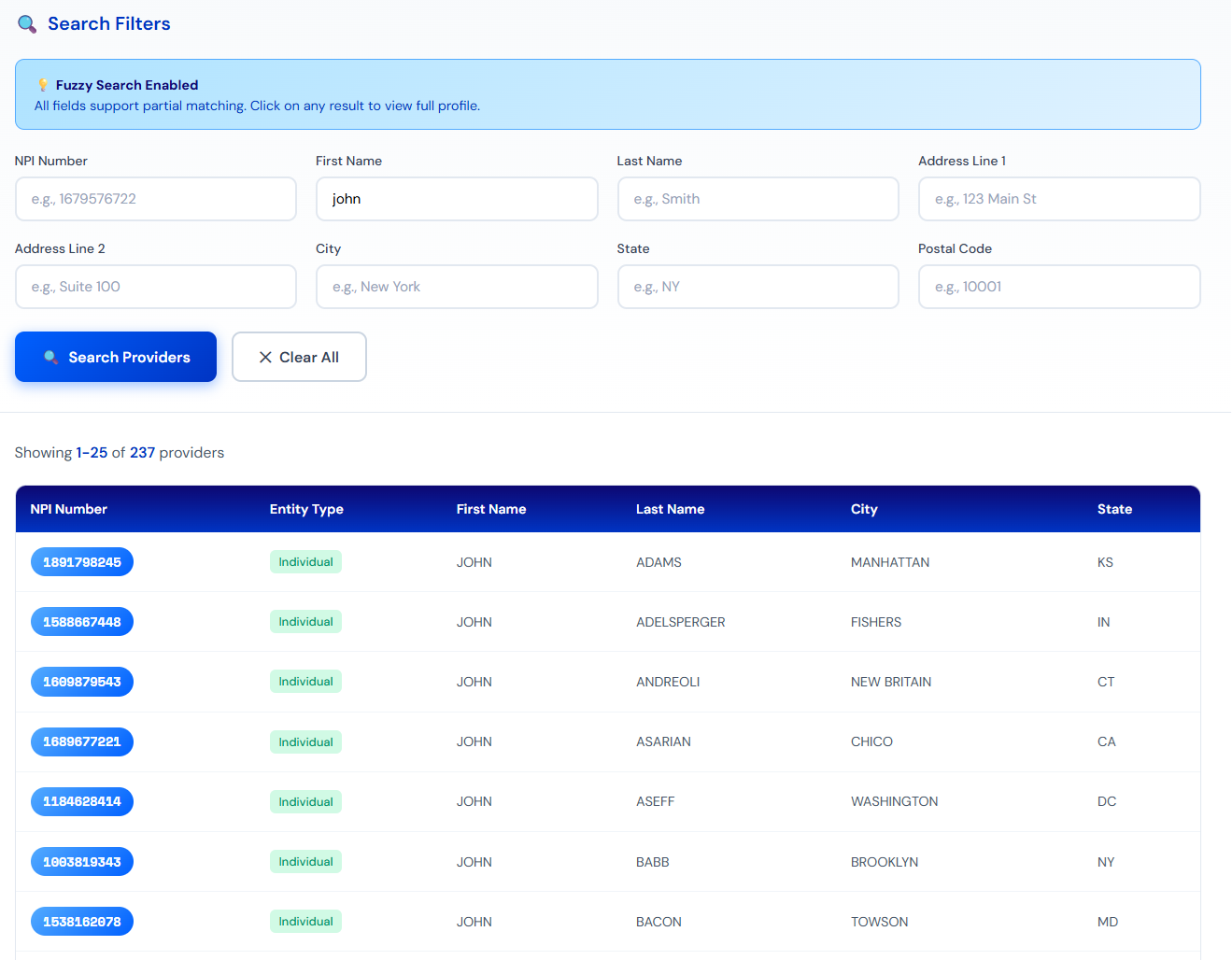Click the X icon on the Clear All button

267,357
